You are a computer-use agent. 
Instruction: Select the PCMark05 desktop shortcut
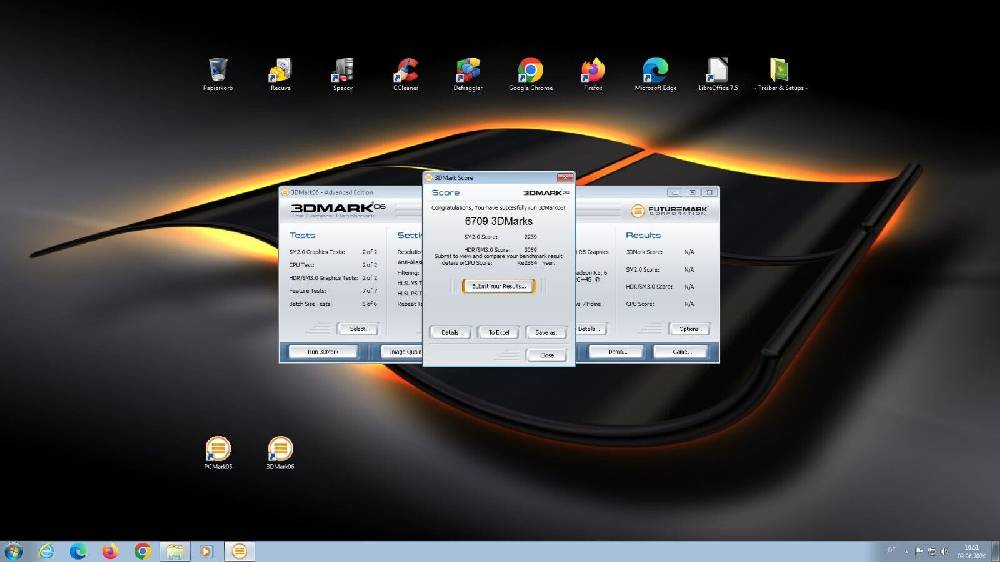[217, 453]
